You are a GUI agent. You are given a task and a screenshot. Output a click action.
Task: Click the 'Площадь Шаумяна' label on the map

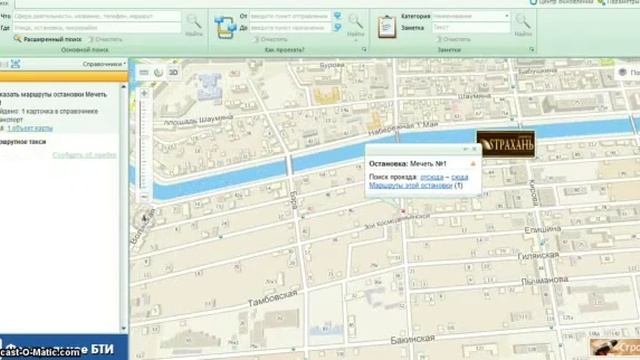point(198,120)
